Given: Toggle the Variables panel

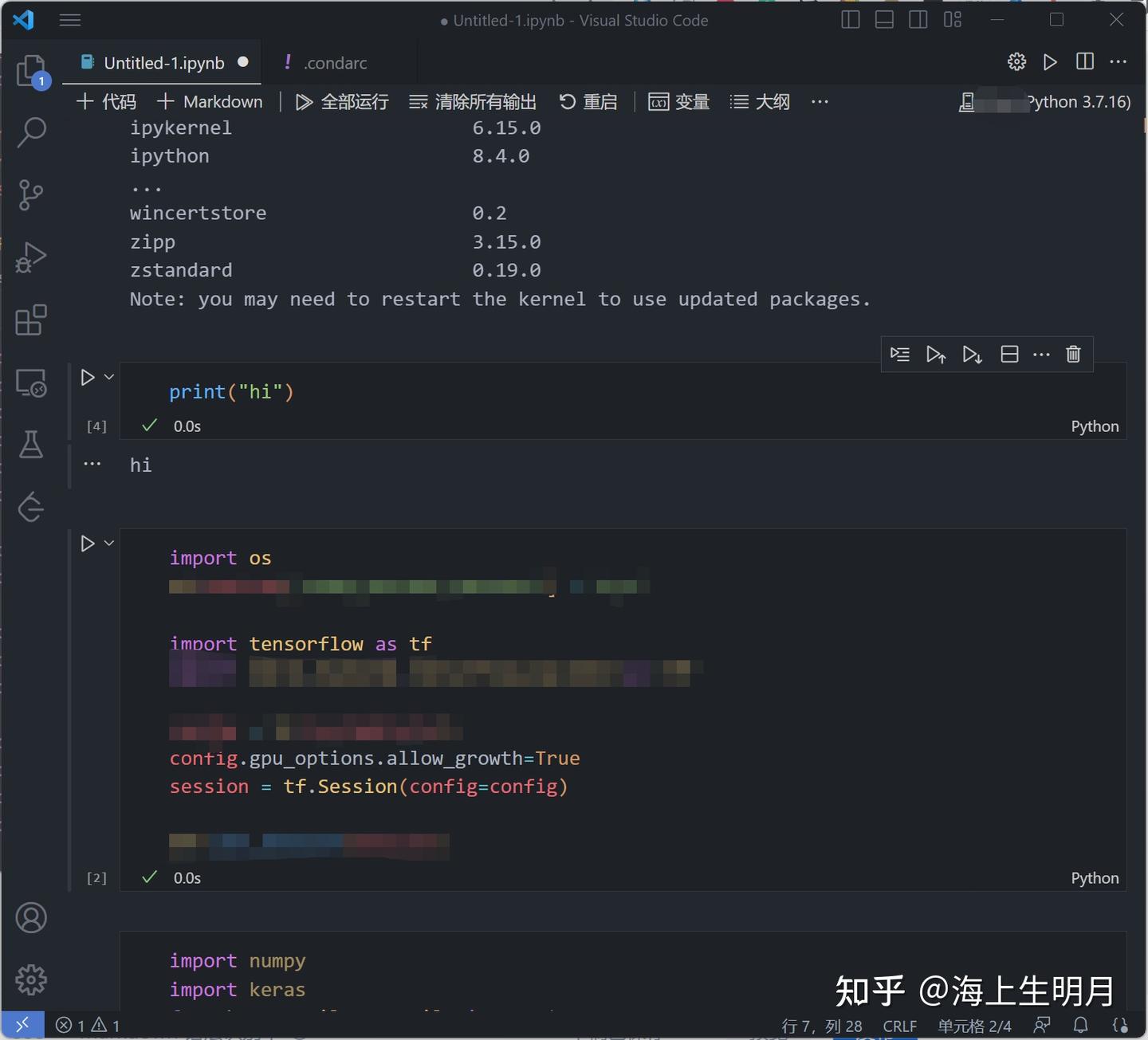Looking at the screenshot, I should (x=678, y=102).
